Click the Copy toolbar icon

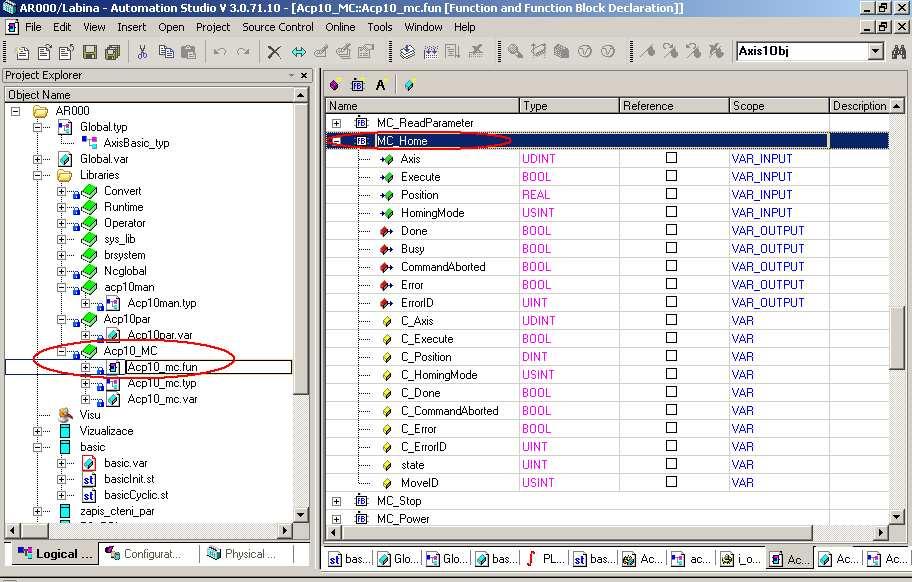(x=166, y=52)
